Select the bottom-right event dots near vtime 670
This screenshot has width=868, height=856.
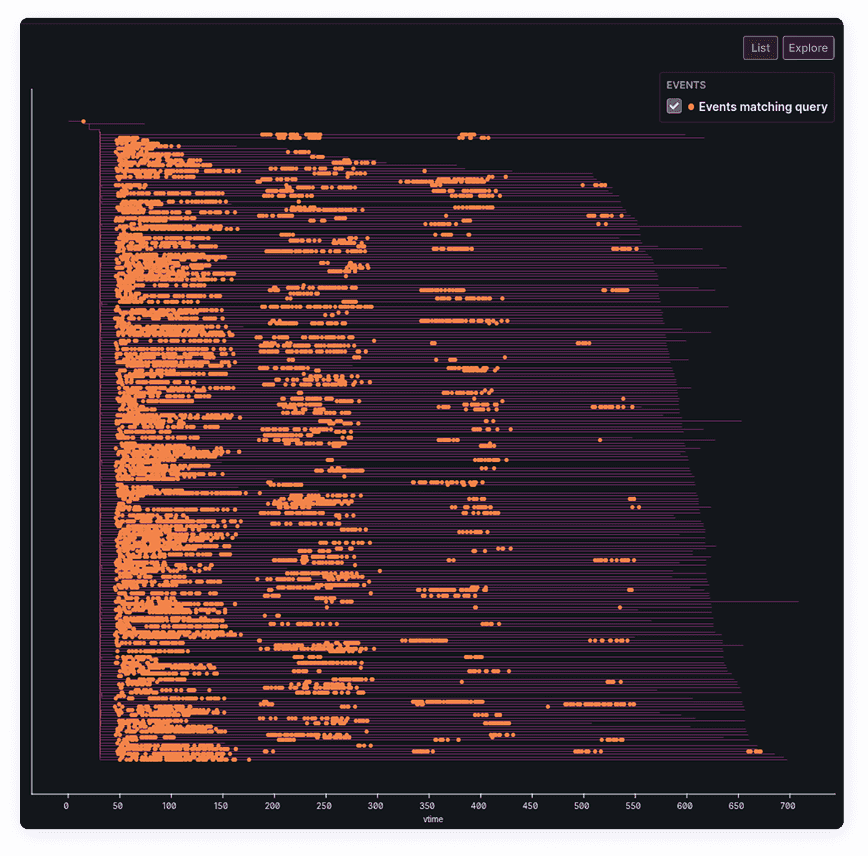tap(755, 751)
